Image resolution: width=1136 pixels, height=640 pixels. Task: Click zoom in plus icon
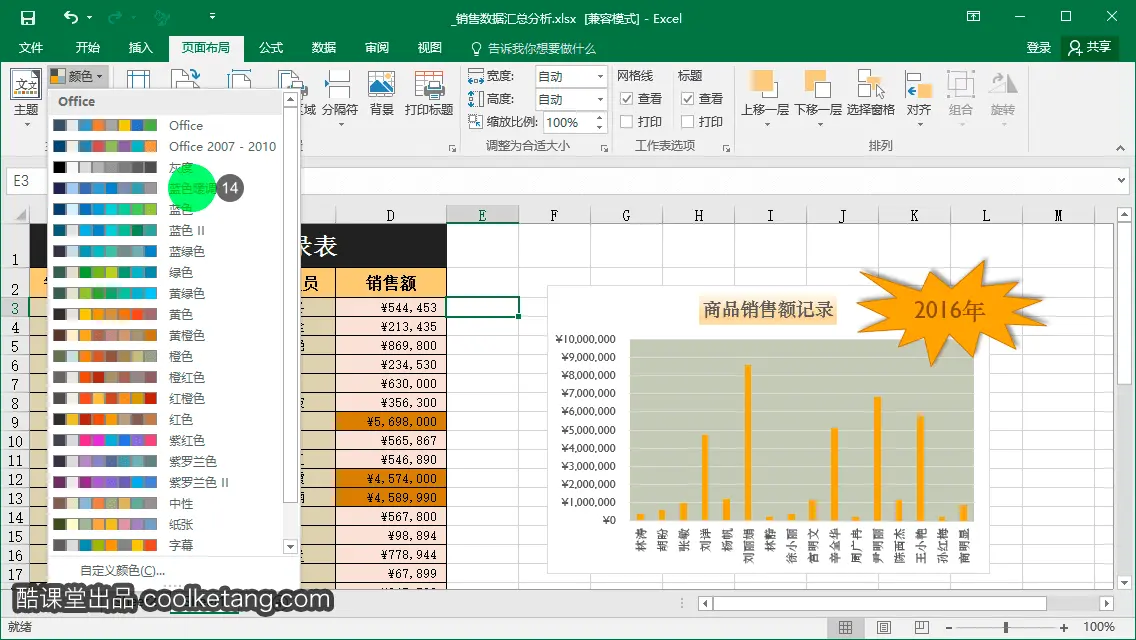pyautogui.click(x=1064, y=628)
